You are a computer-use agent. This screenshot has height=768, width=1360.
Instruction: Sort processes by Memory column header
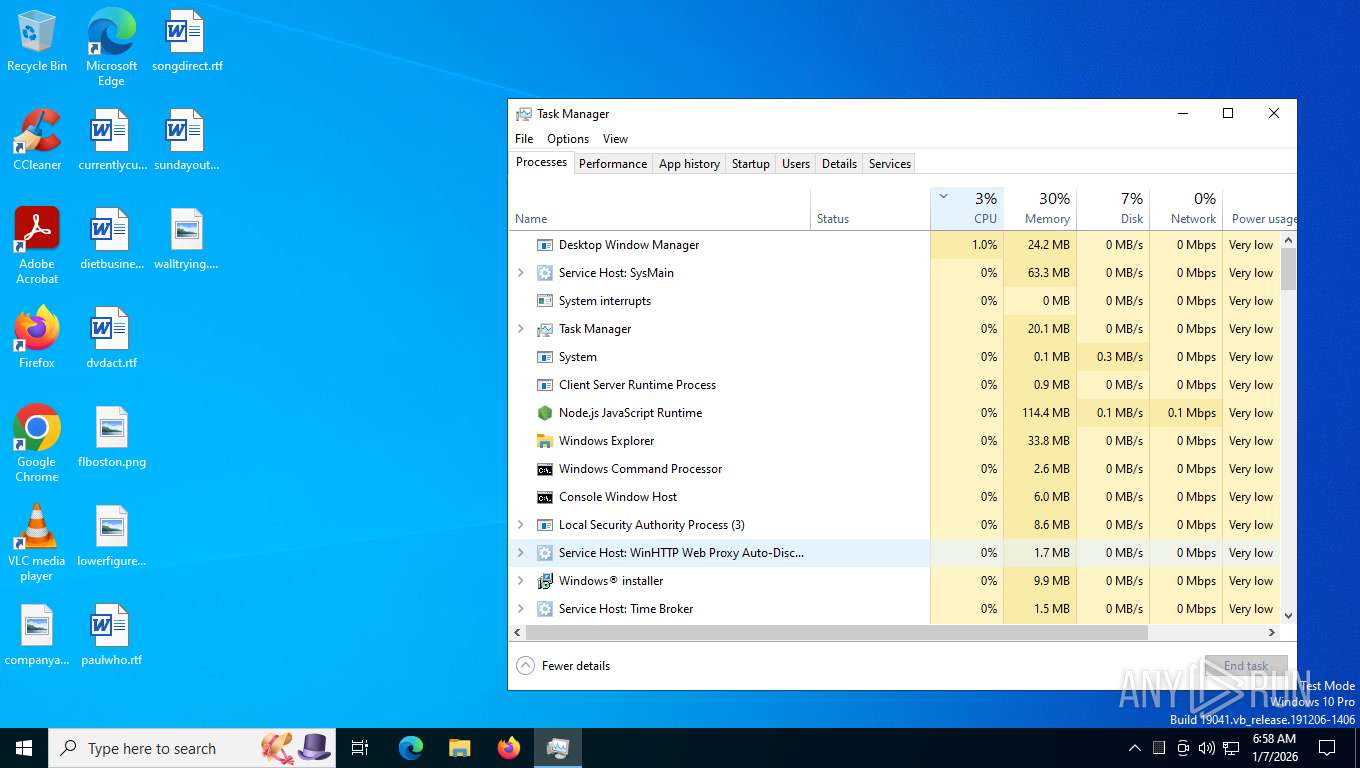click(1040, 208)
